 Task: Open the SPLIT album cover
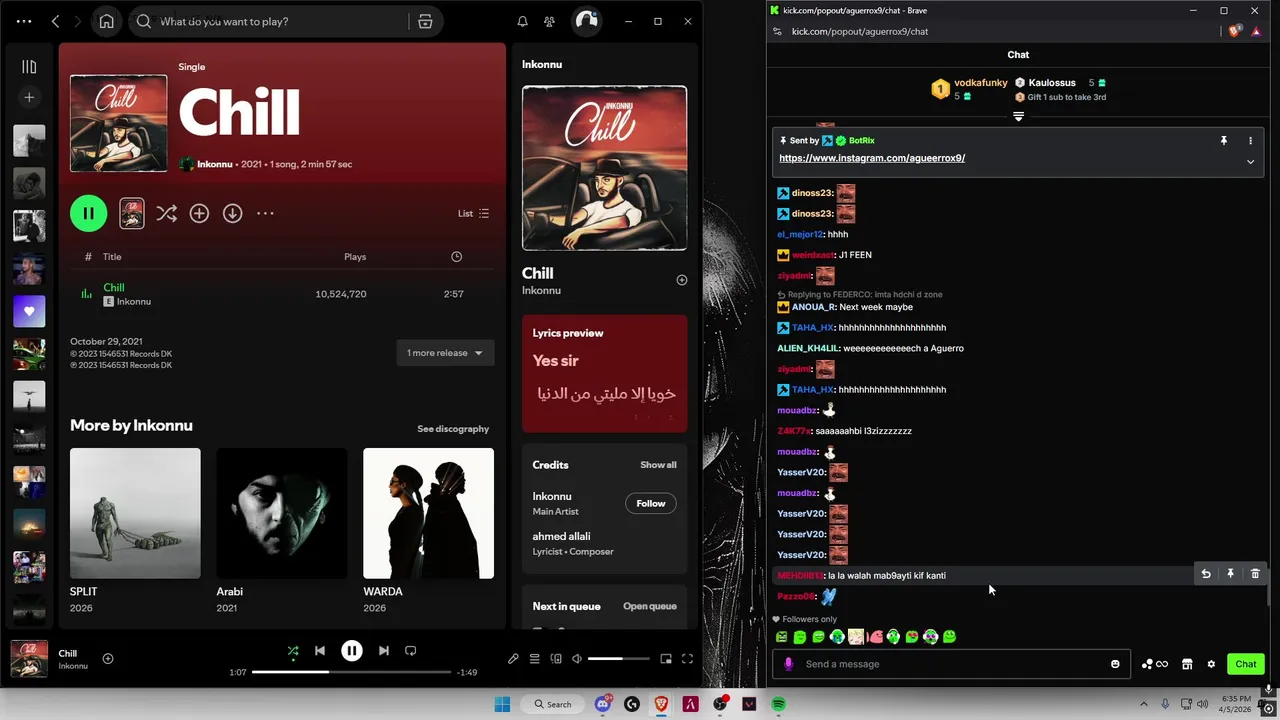click(x=135, y=513)
